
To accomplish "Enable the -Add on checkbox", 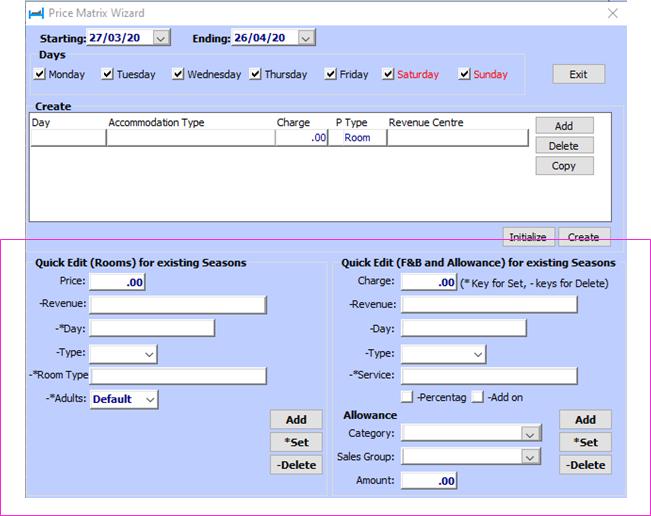I will (x=478, y=396).
